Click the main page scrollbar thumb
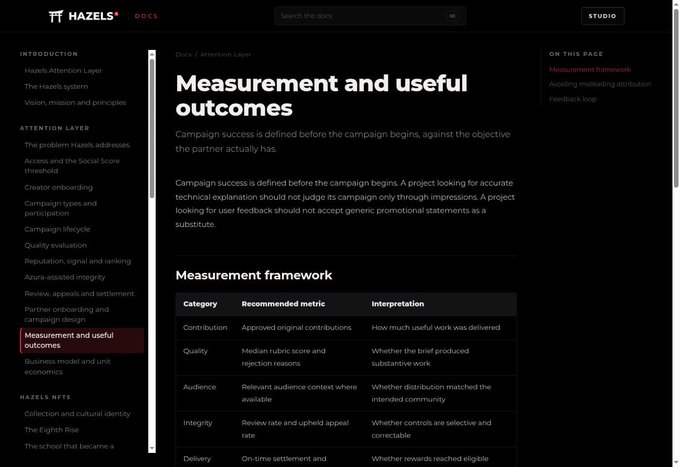Viewport: 680px width, 467px height. coord(676,98)
